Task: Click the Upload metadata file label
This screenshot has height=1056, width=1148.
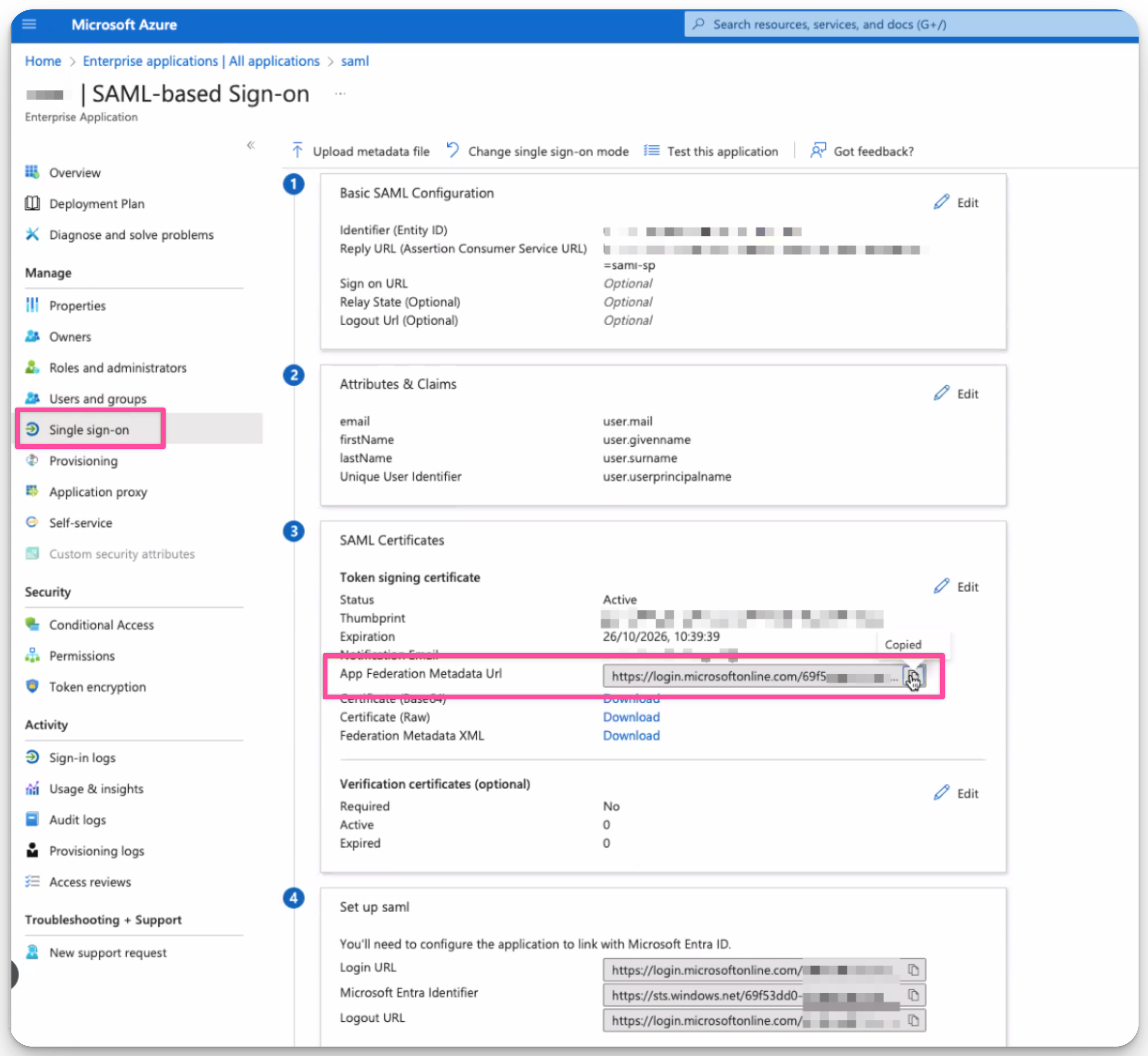Action: coord(371,152)
